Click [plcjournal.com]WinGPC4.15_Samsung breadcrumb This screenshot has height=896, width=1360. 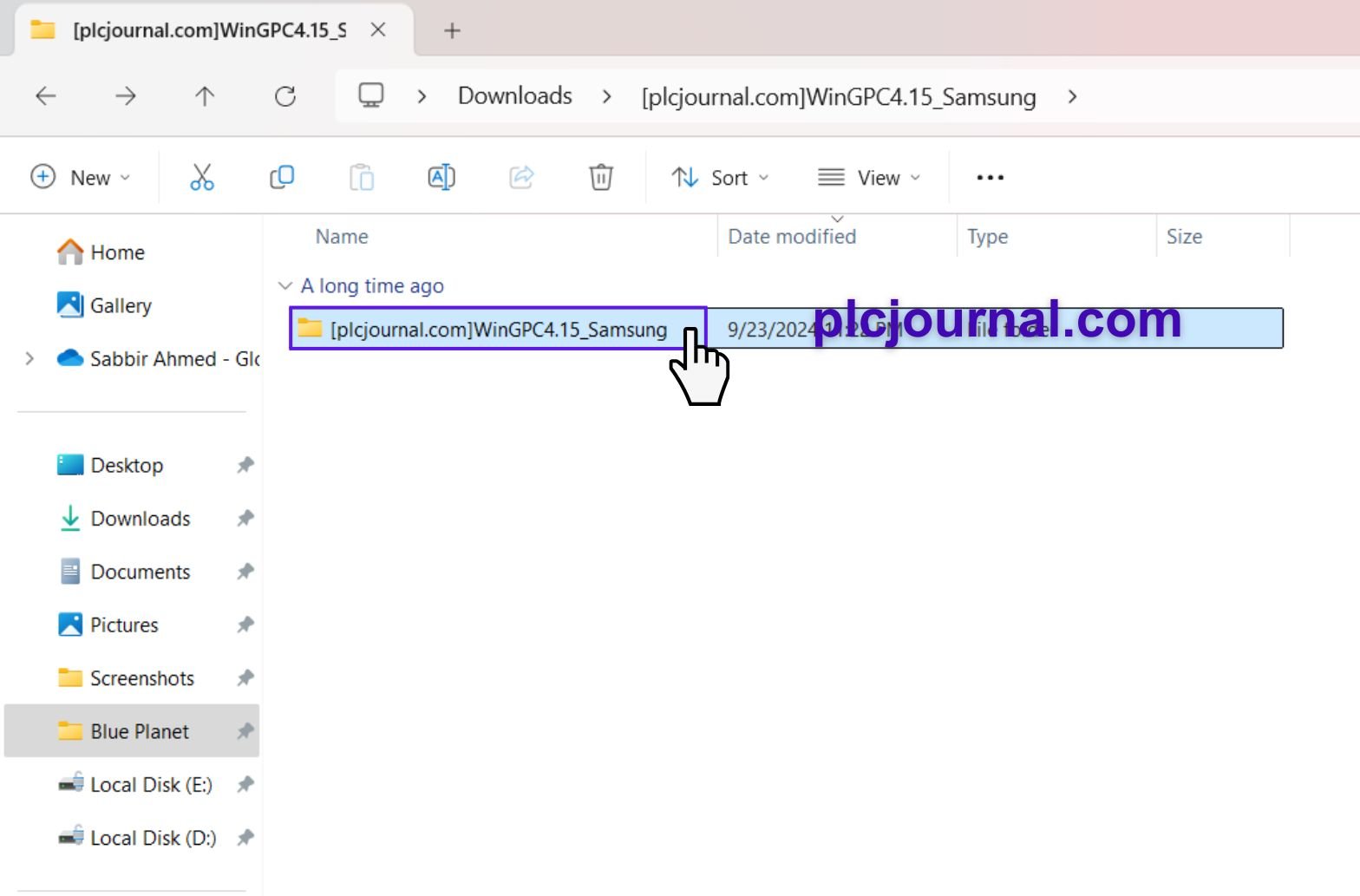tap(839, 96)
